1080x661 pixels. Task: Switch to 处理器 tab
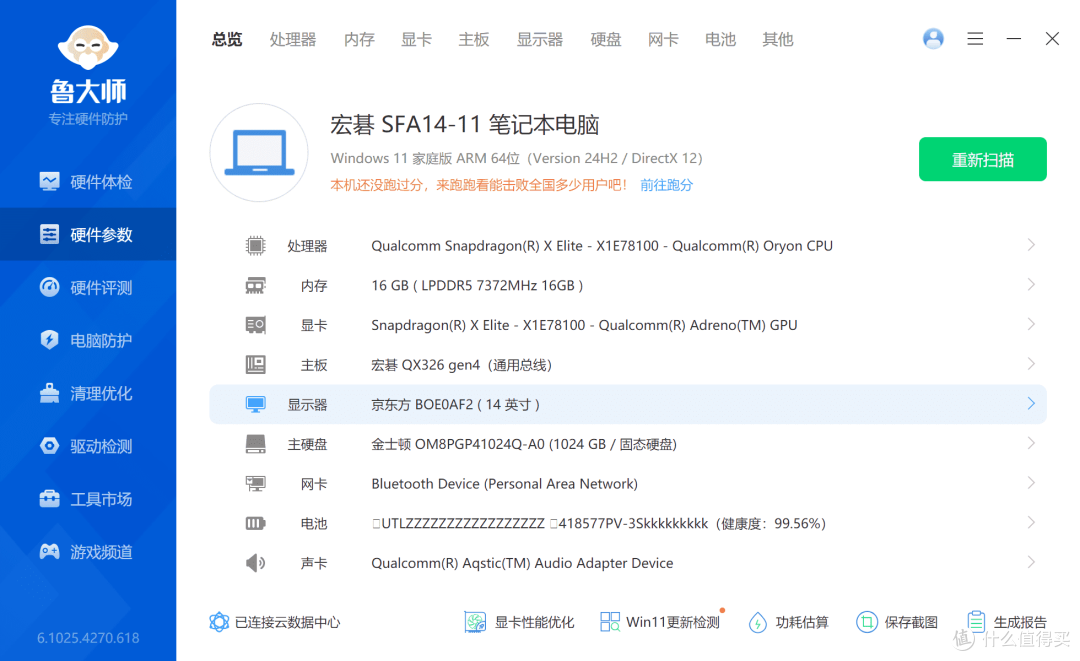pyautogui.click(x=293, y=39)
